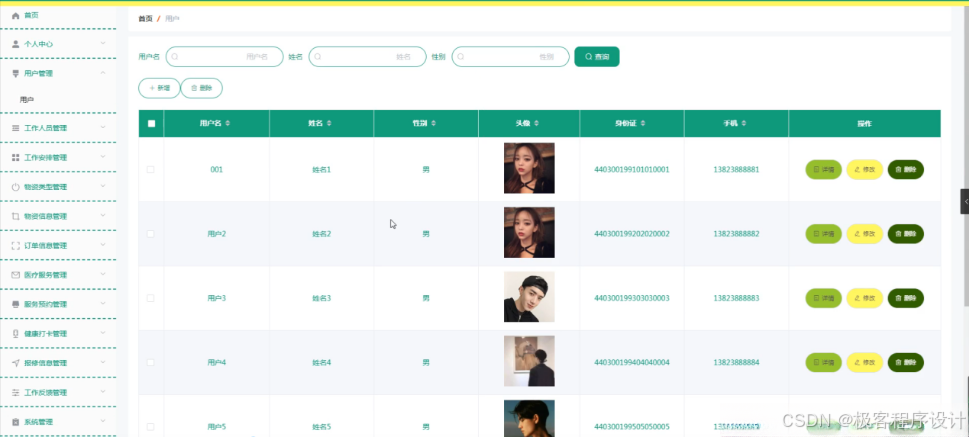Viewport: 970px width, 438px height.
Task: Check the checkbox for row 用户2
Action: (x=150, y=234)
